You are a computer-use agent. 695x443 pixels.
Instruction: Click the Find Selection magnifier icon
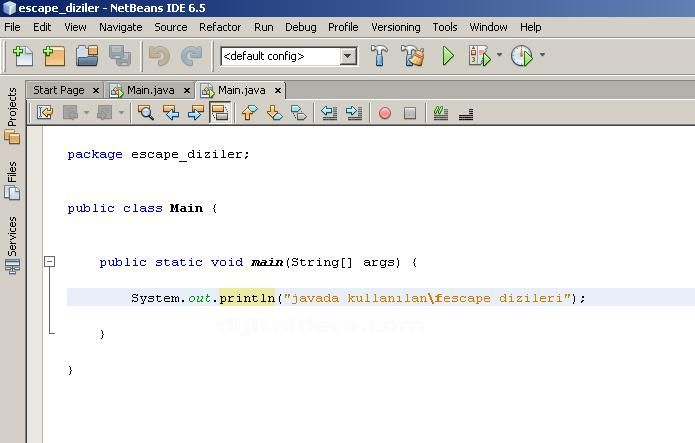[x=146, y=113]
